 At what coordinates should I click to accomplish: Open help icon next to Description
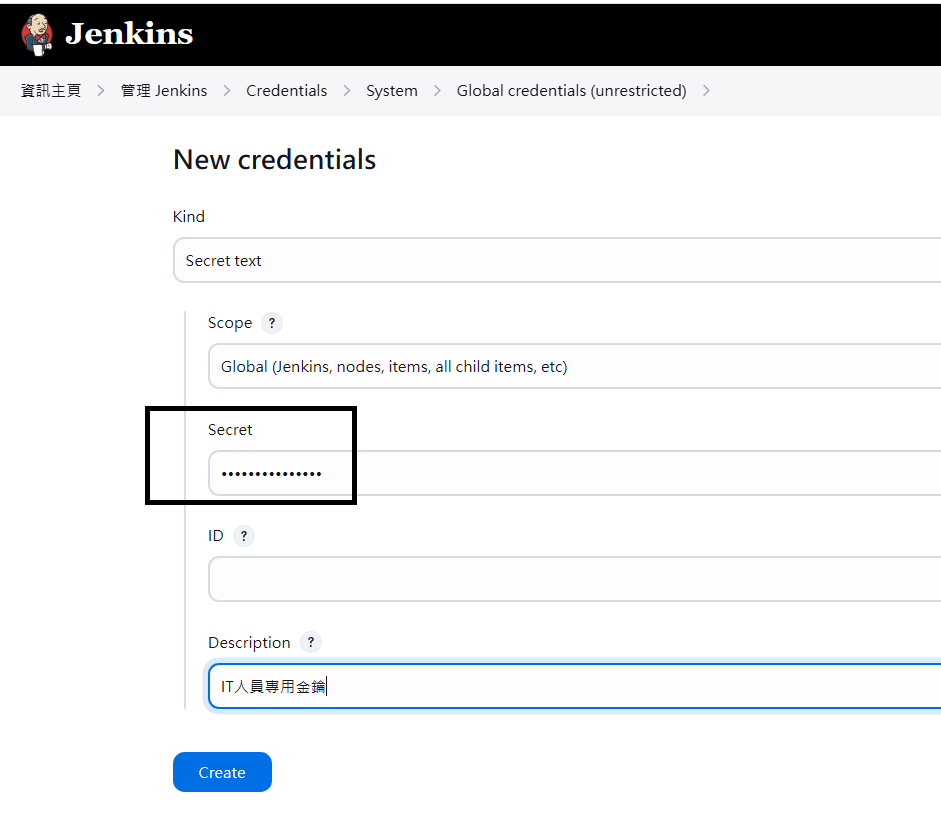click(x=311, y=642)
